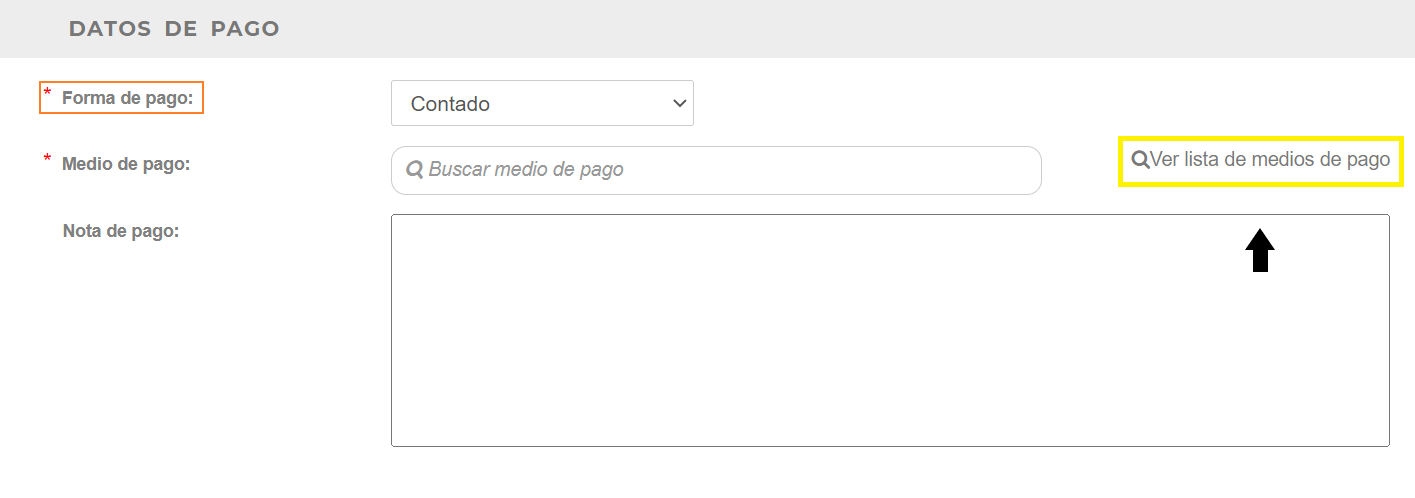Click the Medio de pago label
This screenshot has width=1415, height=498.
click(x=126, y=163)
